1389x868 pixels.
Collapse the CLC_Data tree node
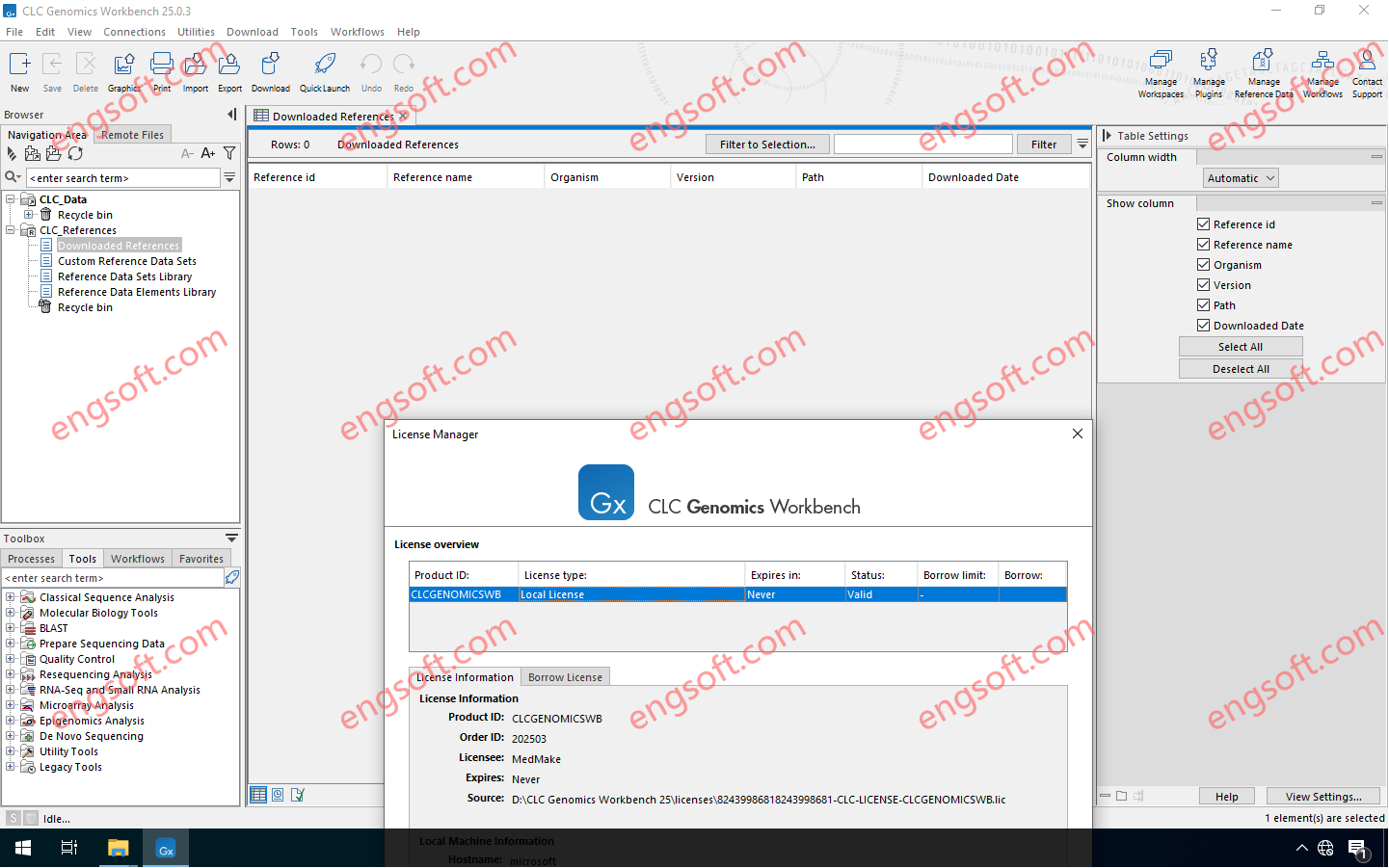coord(11,199)
